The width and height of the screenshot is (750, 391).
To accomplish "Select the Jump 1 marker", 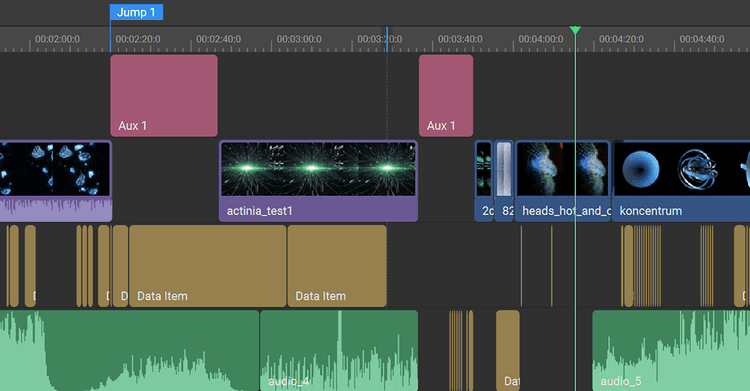I will pos(136,12).
